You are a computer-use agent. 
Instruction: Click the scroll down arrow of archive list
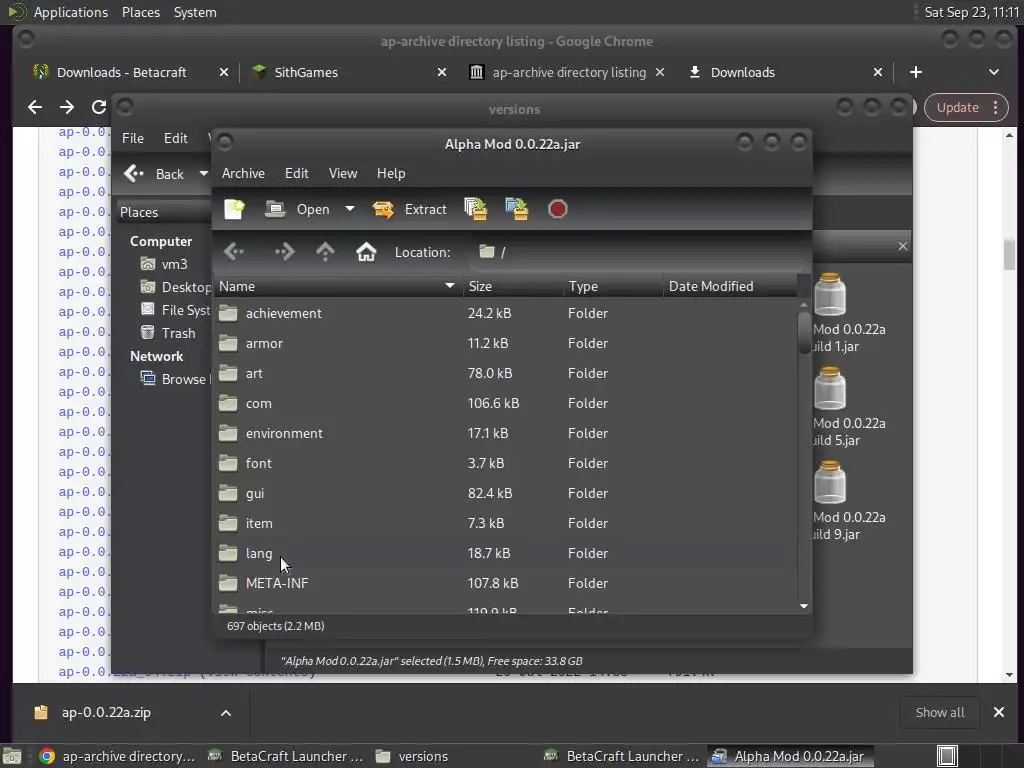pos(804,606)
